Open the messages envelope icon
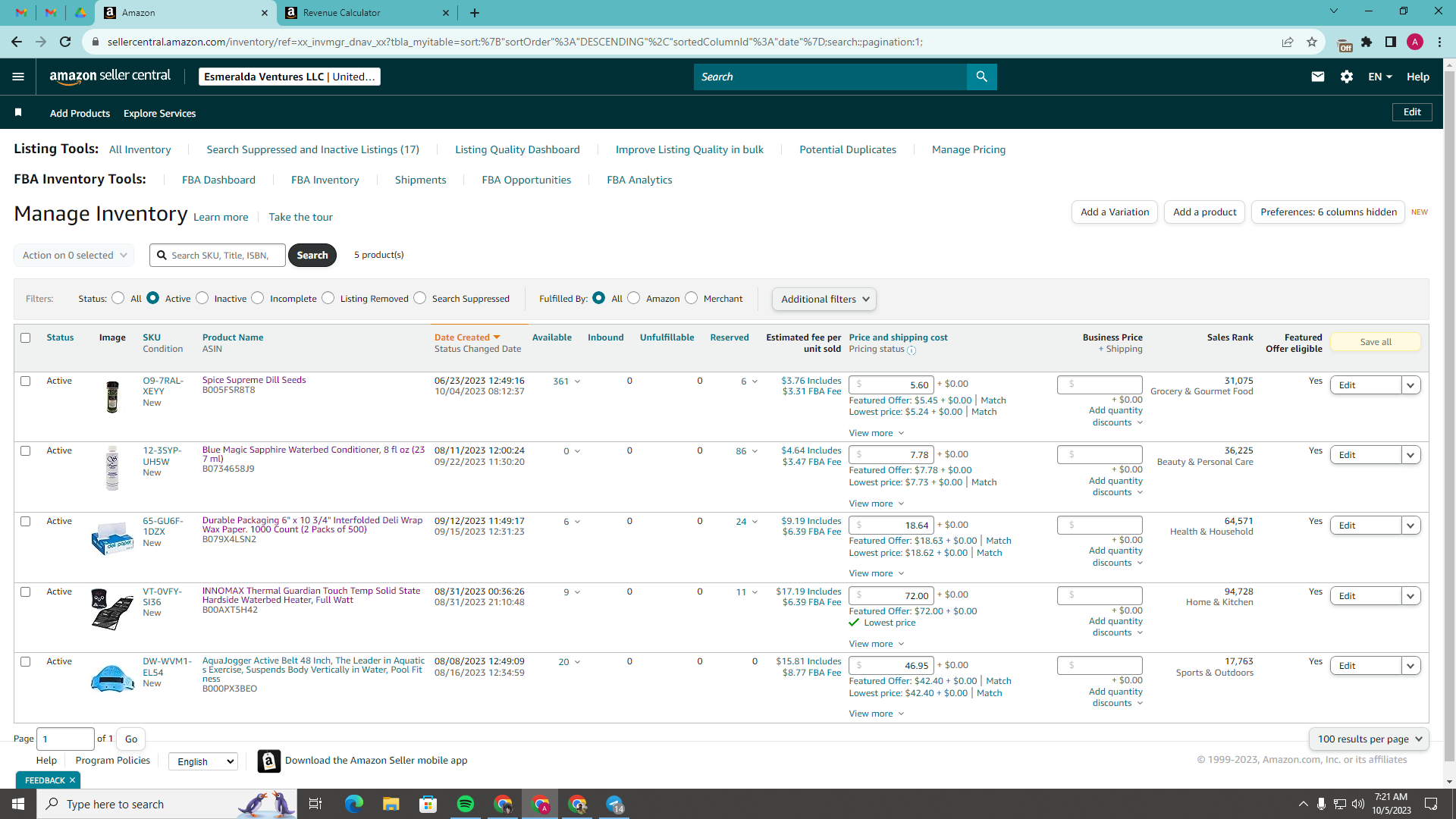 (1317, 77)
